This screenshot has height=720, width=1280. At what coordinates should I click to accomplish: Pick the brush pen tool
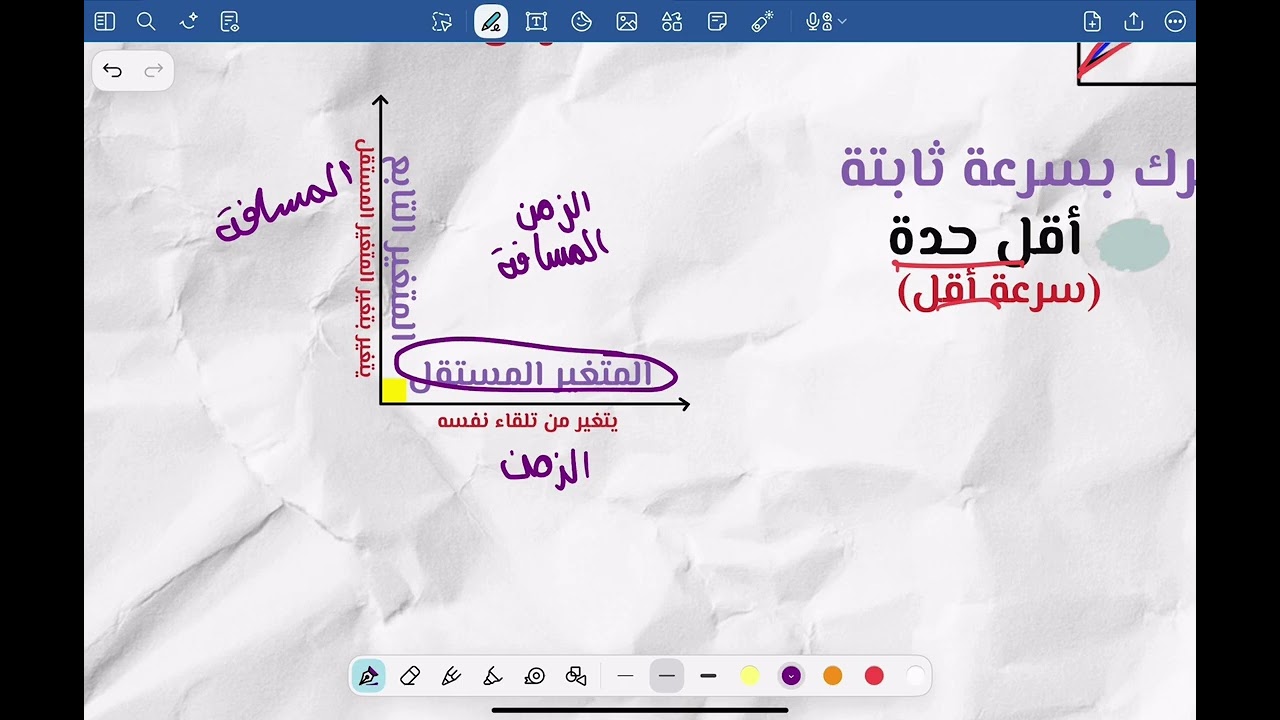451,676
